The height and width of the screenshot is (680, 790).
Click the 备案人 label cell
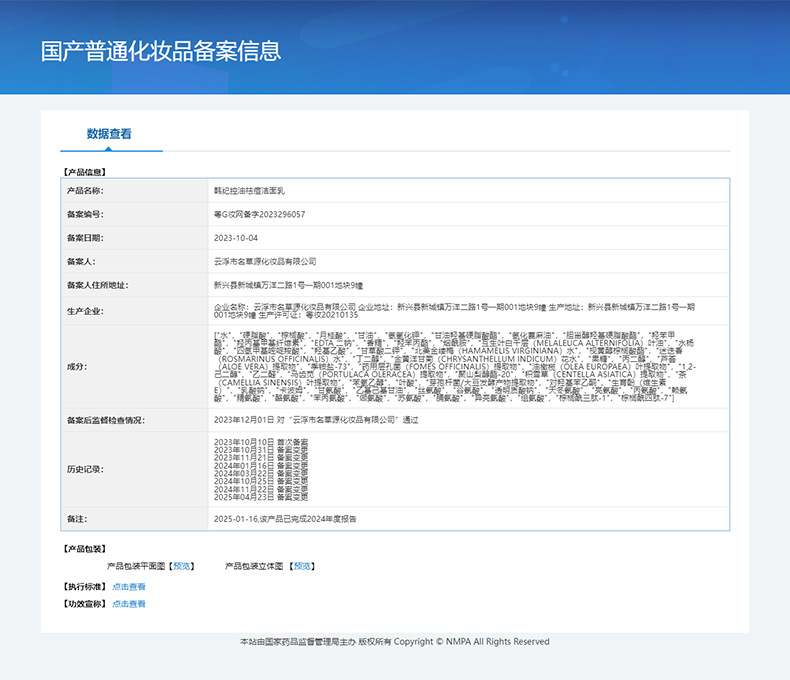(x=135, y=261)
